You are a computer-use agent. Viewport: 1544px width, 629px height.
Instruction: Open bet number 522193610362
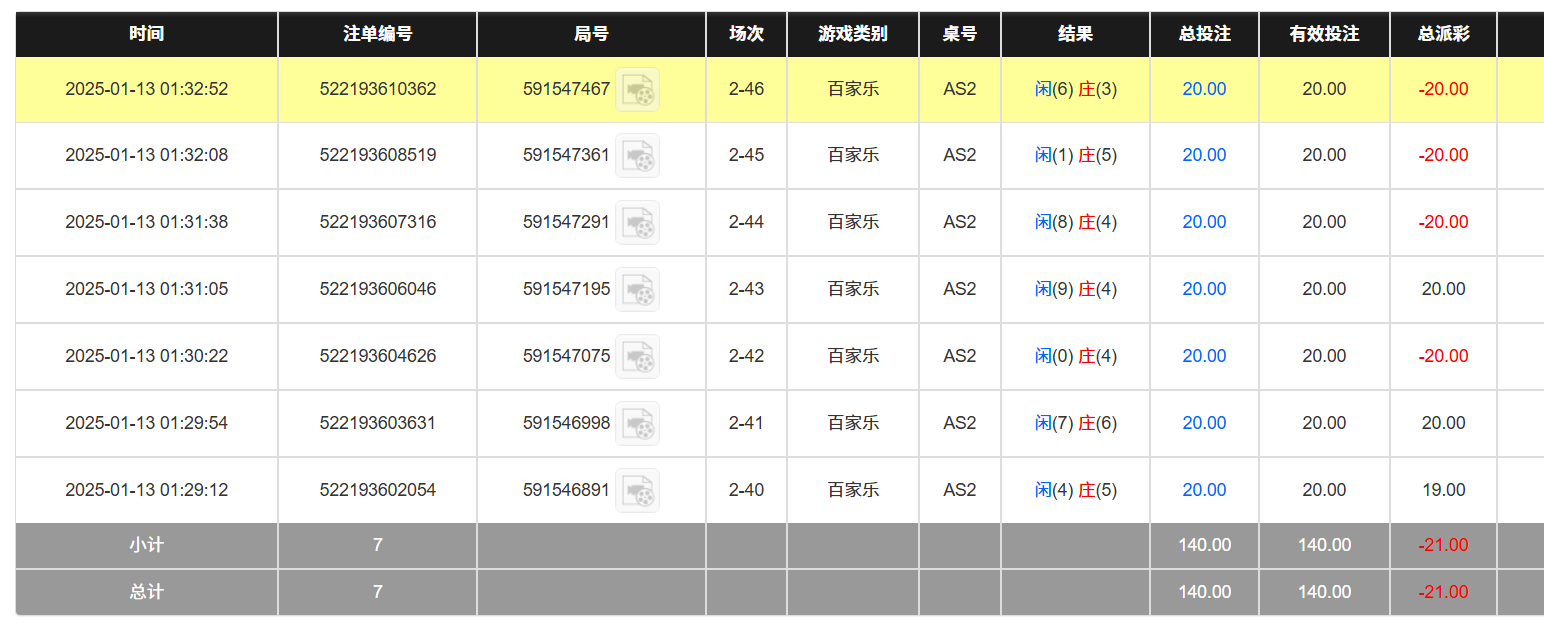tap(378, 89)
